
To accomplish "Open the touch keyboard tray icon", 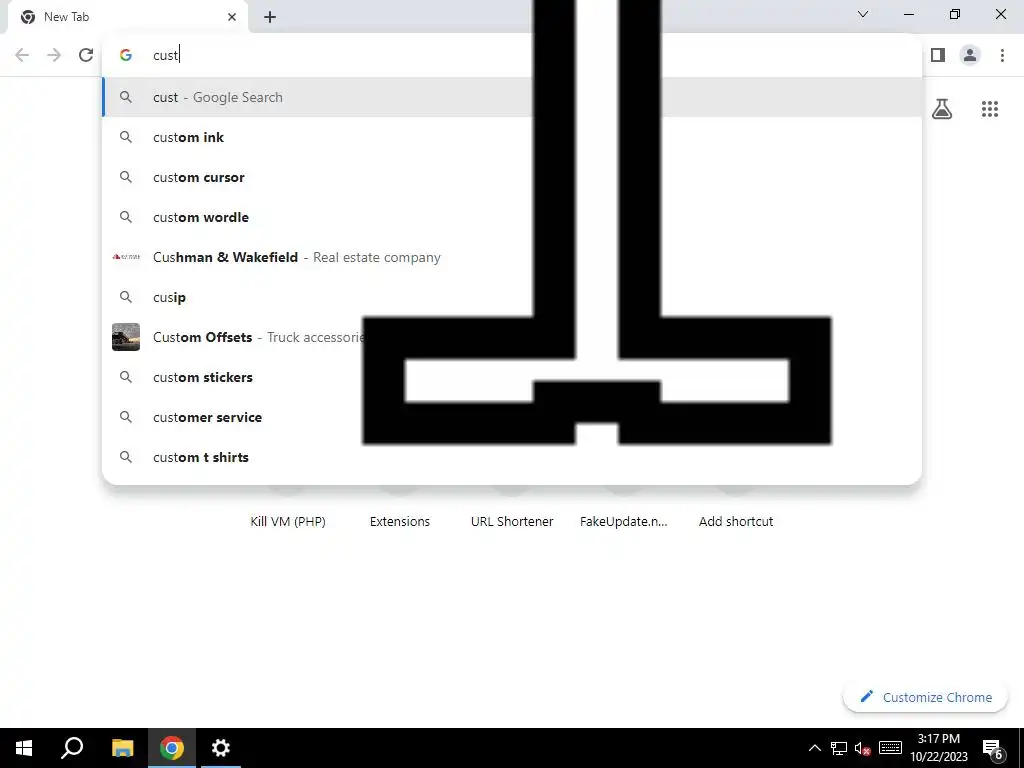I will pyautogui.click(x=890, y=748).
